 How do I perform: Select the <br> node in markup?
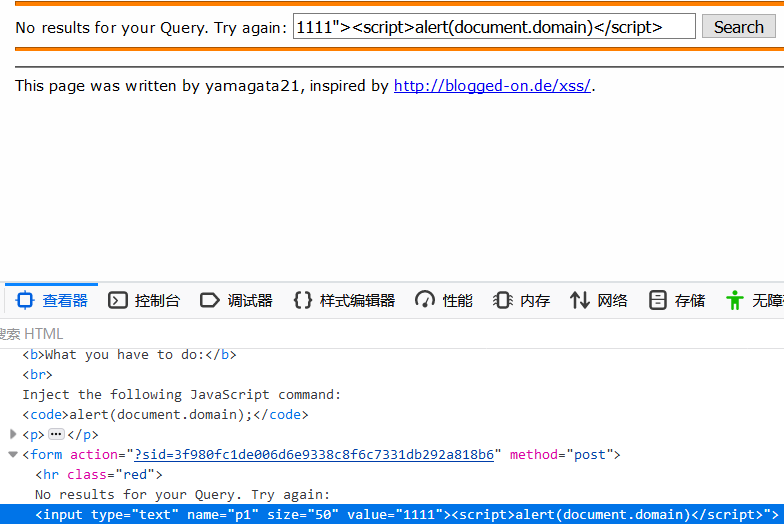click(37, 374)
